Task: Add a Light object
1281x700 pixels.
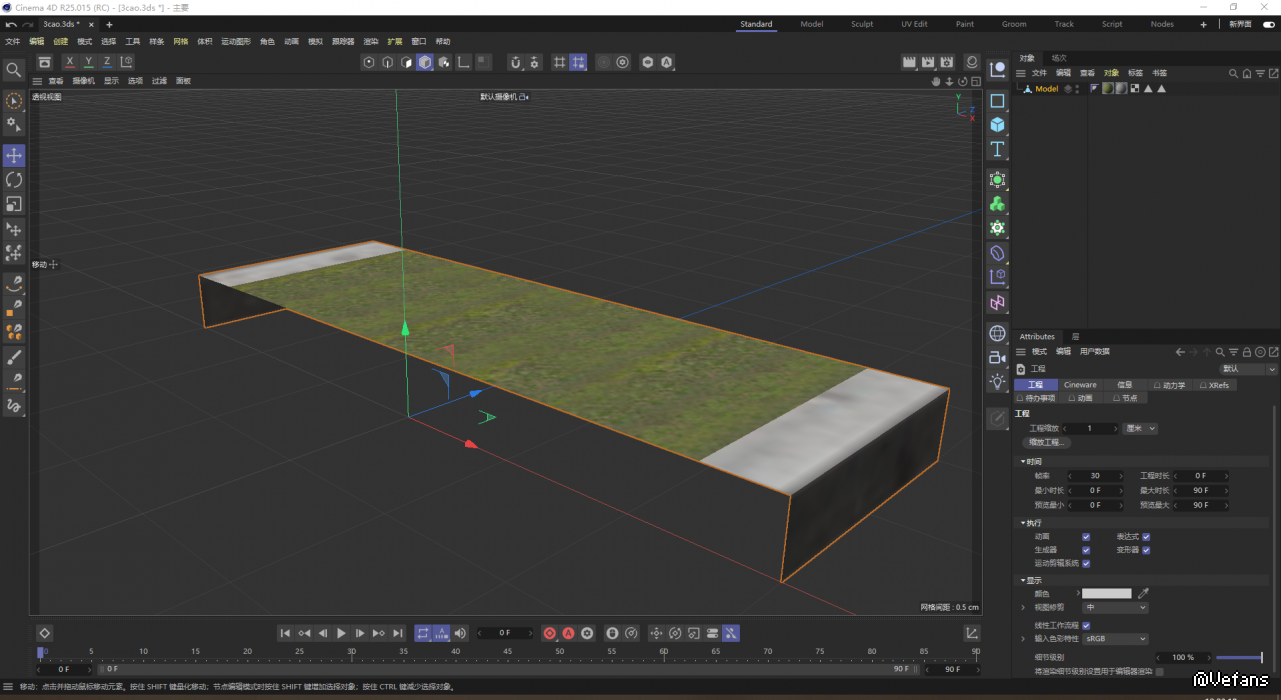Action: coord(997,381)
